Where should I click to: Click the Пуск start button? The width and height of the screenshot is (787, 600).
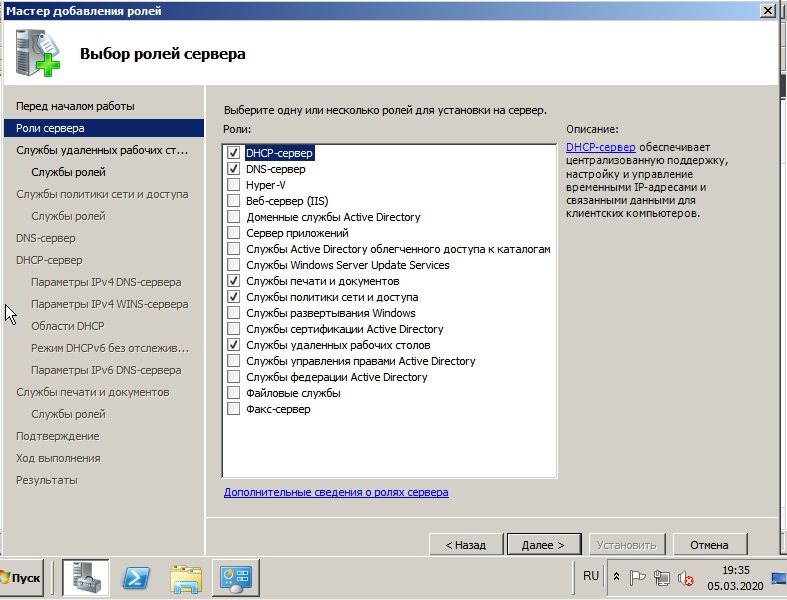(20, 578)
